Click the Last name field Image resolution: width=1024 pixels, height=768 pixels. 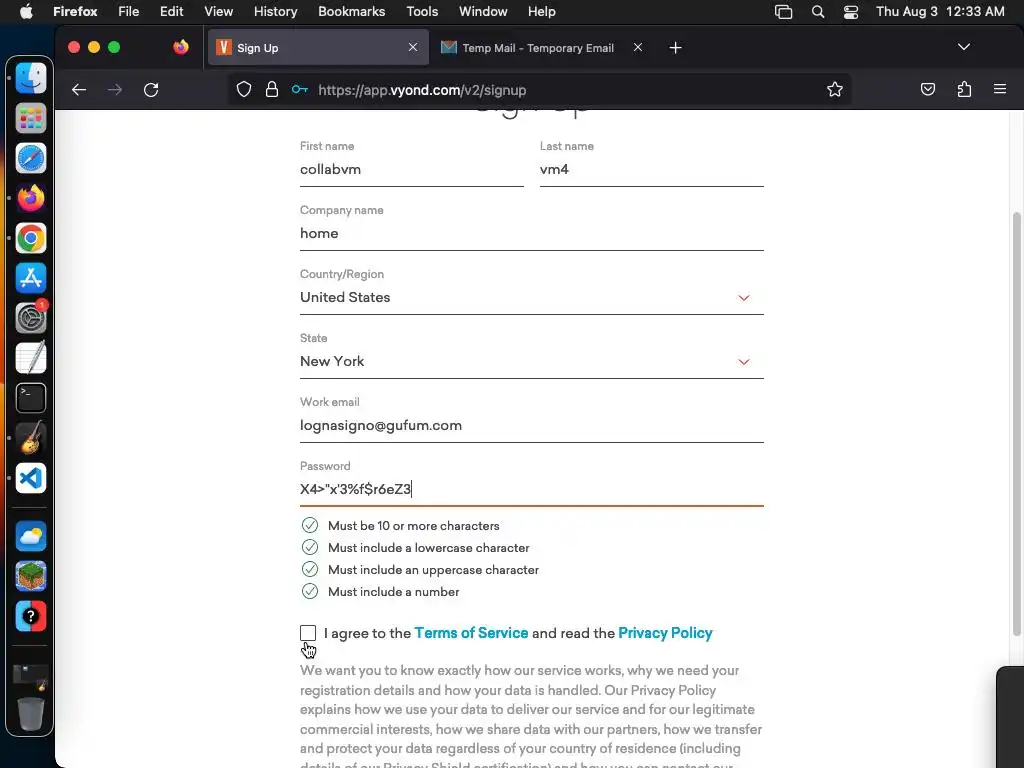(652, 170)
